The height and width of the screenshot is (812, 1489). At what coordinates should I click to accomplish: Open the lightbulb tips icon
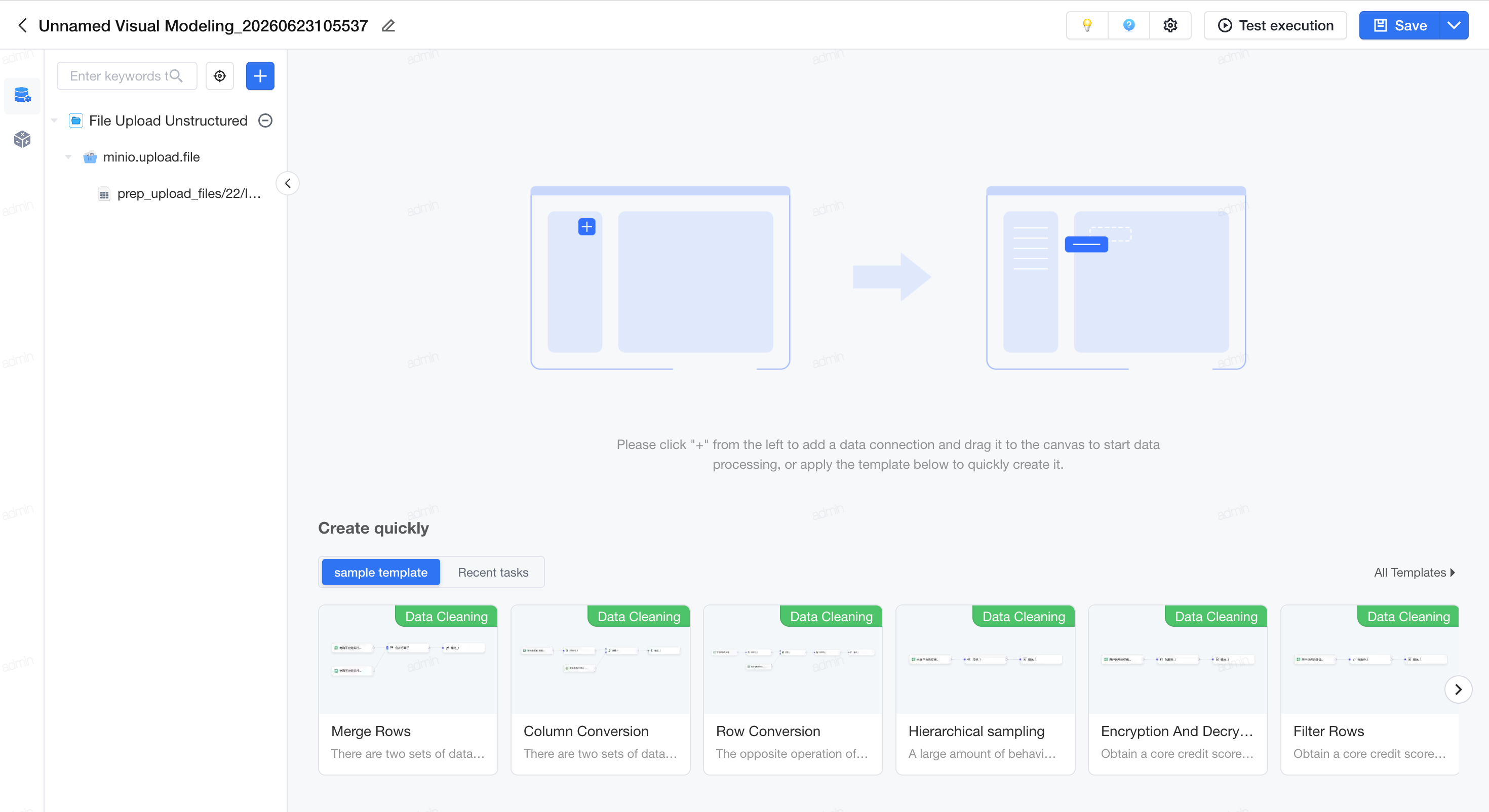(1087, 25)
